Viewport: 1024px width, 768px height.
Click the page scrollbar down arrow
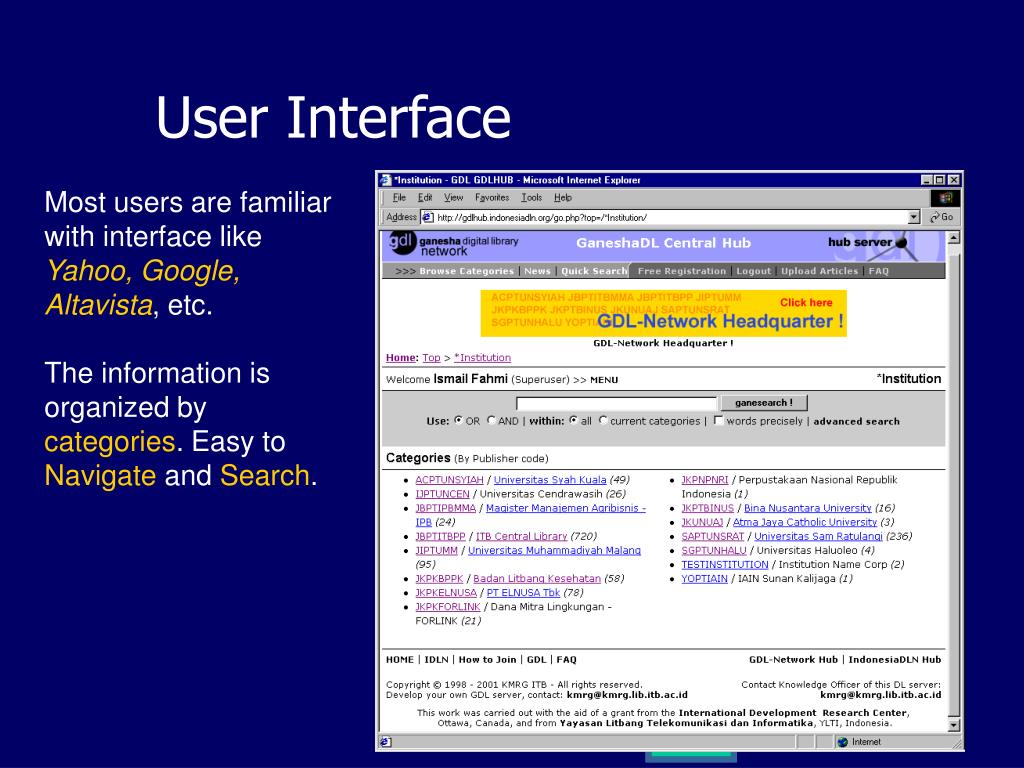point(953,725)
